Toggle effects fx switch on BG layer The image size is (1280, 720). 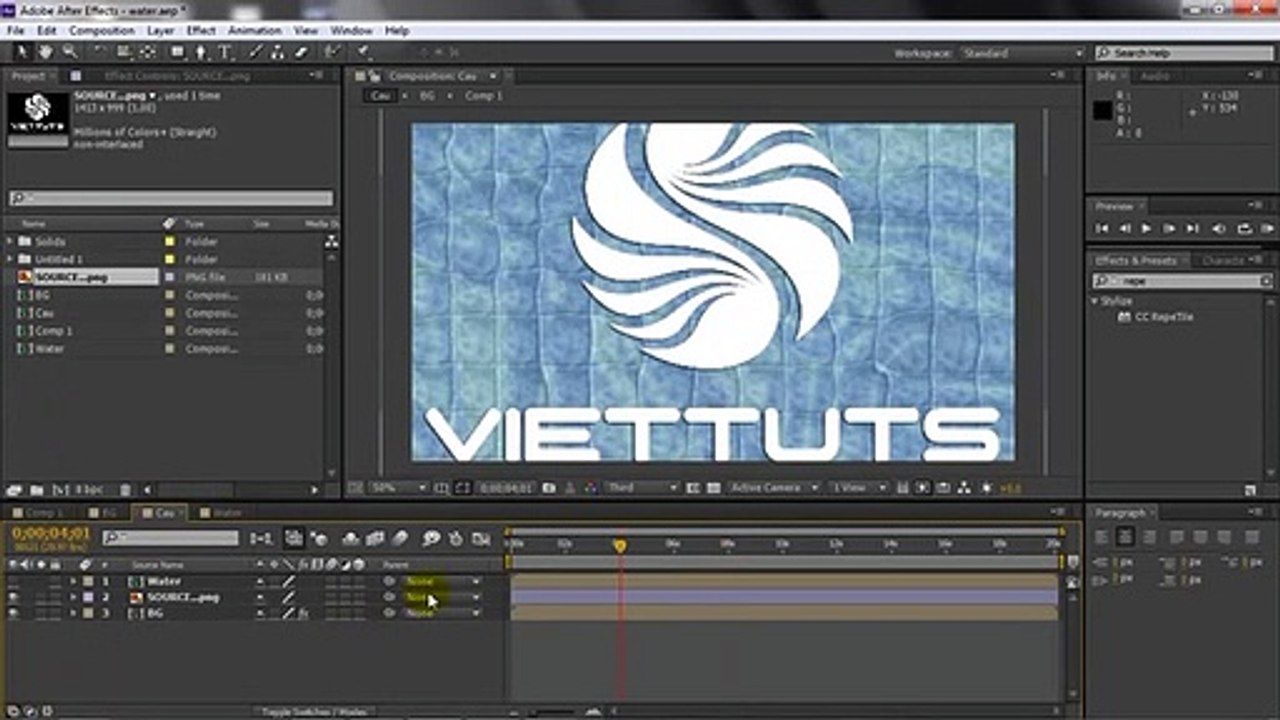[x=303, y=613]
